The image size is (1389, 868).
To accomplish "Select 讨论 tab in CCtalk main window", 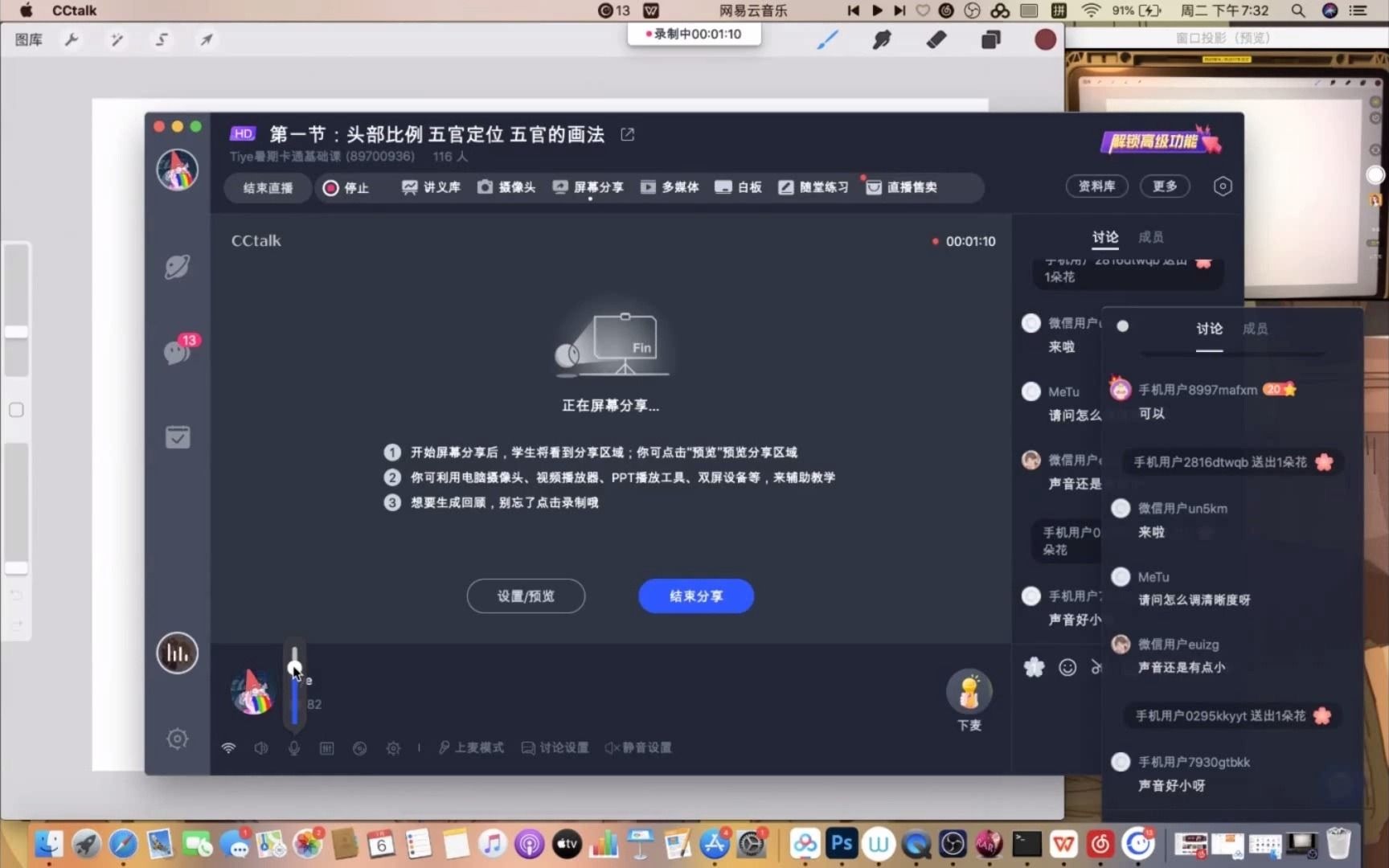I will point(1105,237).
